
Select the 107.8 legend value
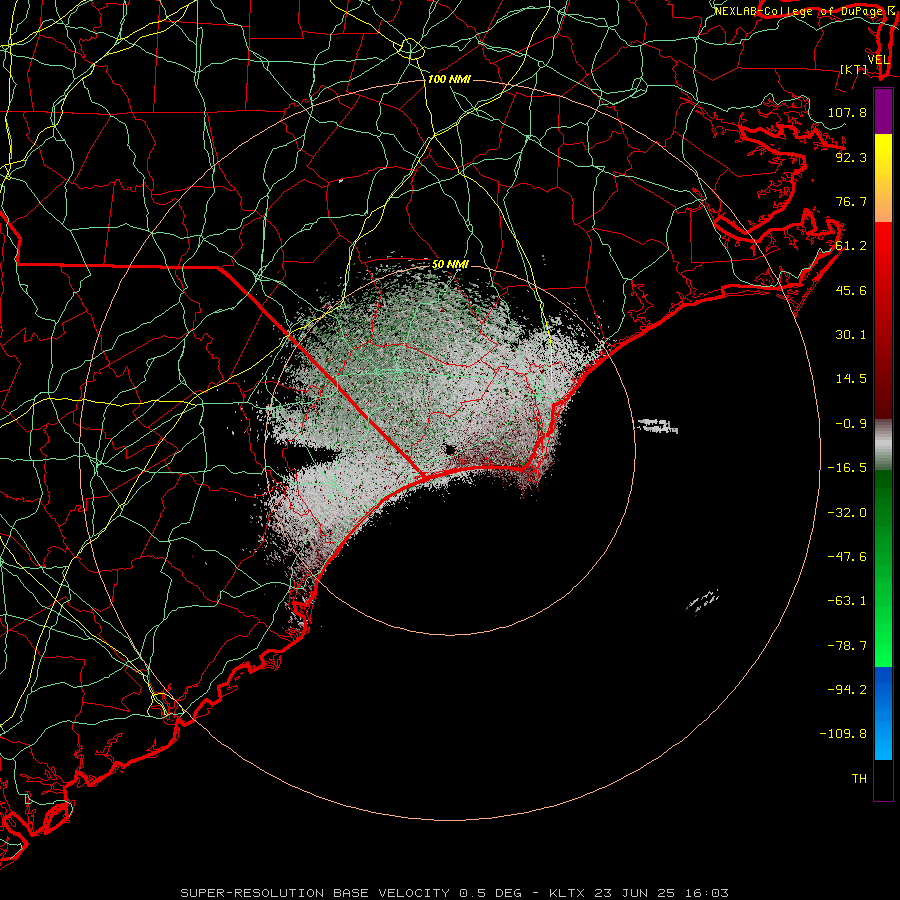point(847,112)
